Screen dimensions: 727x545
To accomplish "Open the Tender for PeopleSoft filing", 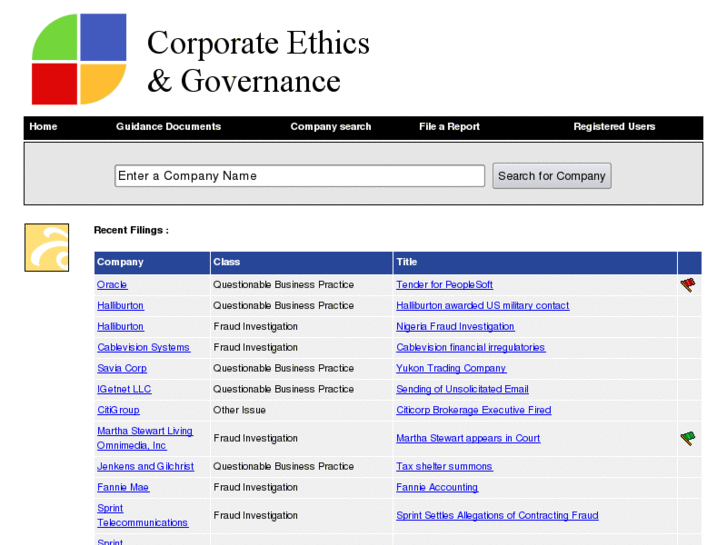I will pos(444,285).
